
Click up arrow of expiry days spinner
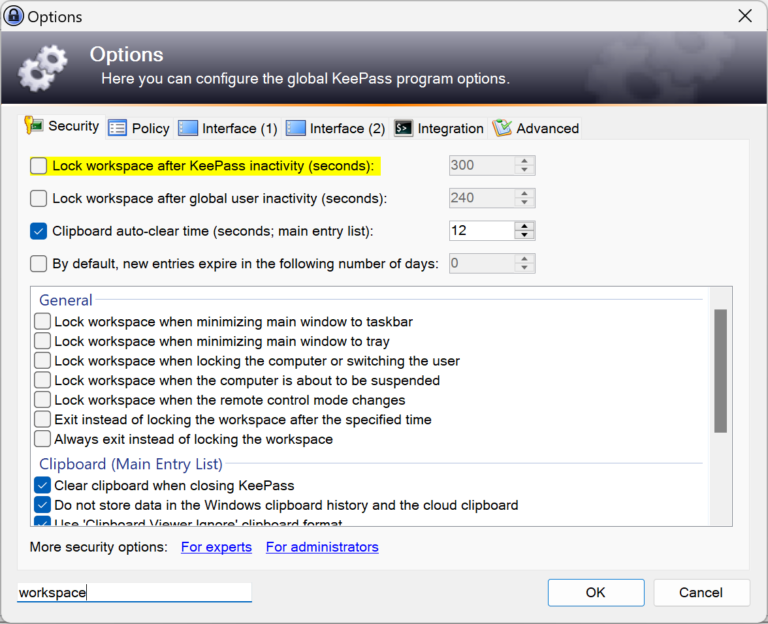point(525,259)
